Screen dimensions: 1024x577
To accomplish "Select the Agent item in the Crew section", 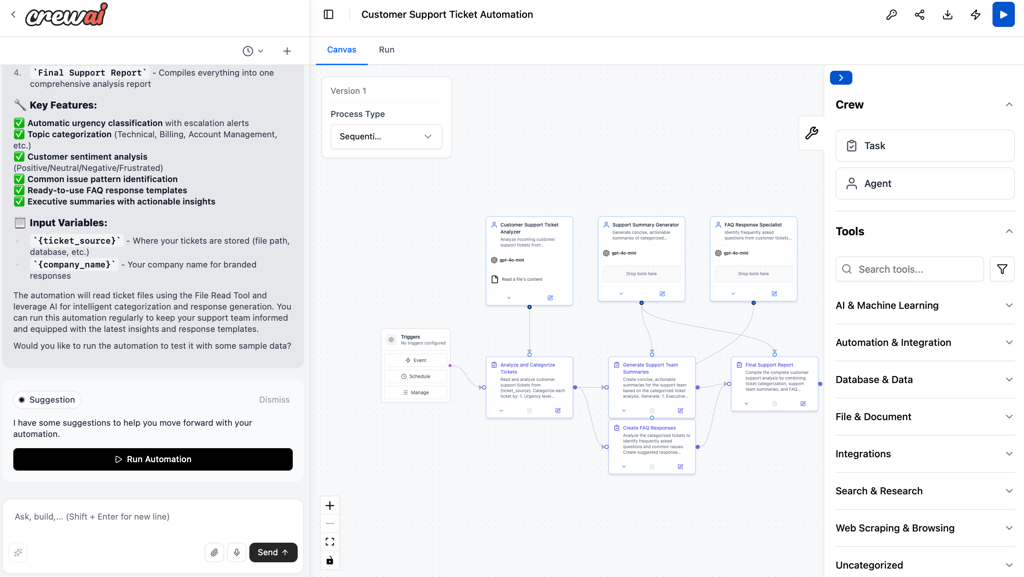I will [x=925, y=183].
